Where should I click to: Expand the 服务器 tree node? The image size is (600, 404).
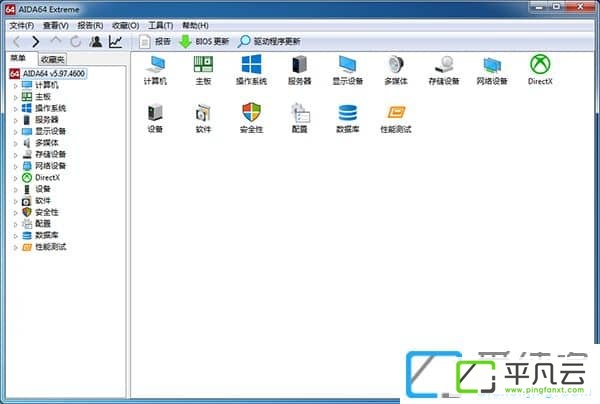pos(16,120)
